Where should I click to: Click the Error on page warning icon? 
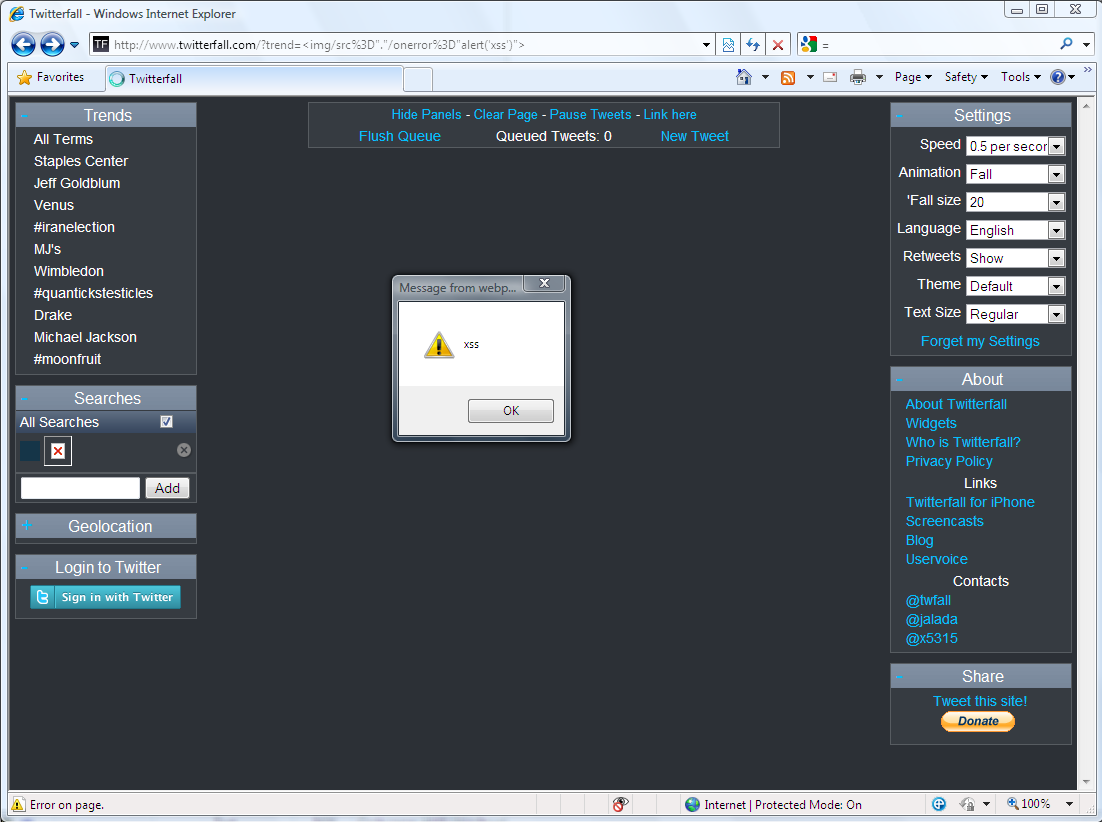pos(18,804)
